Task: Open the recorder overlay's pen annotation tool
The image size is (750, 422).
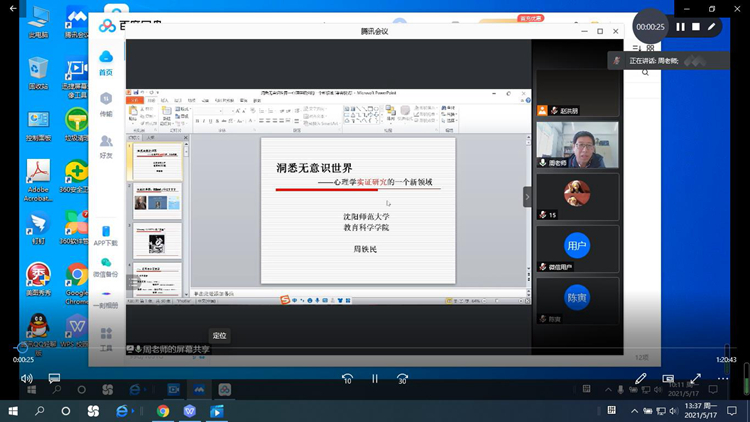Action: tap(712, 27)
